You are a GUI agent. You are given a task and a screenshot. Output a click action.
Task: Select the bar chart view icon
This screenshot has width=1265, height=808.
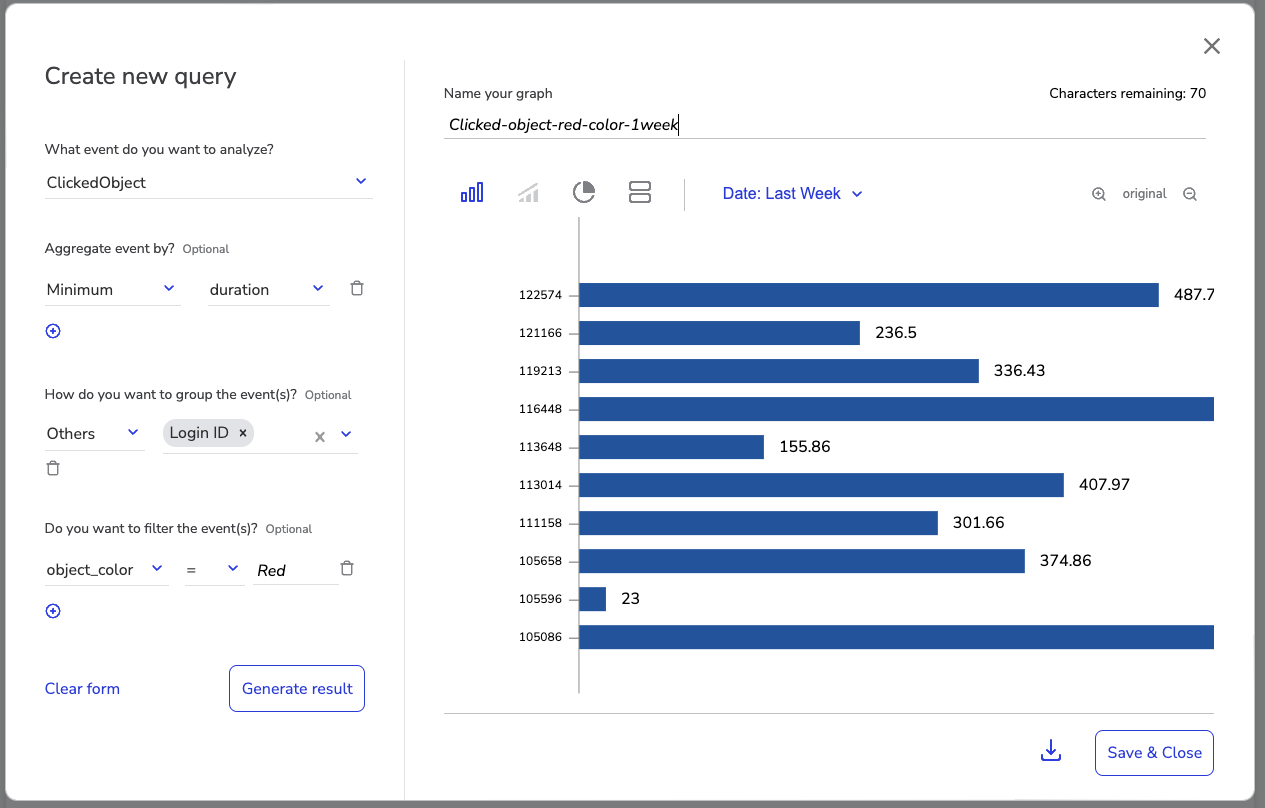472,193
